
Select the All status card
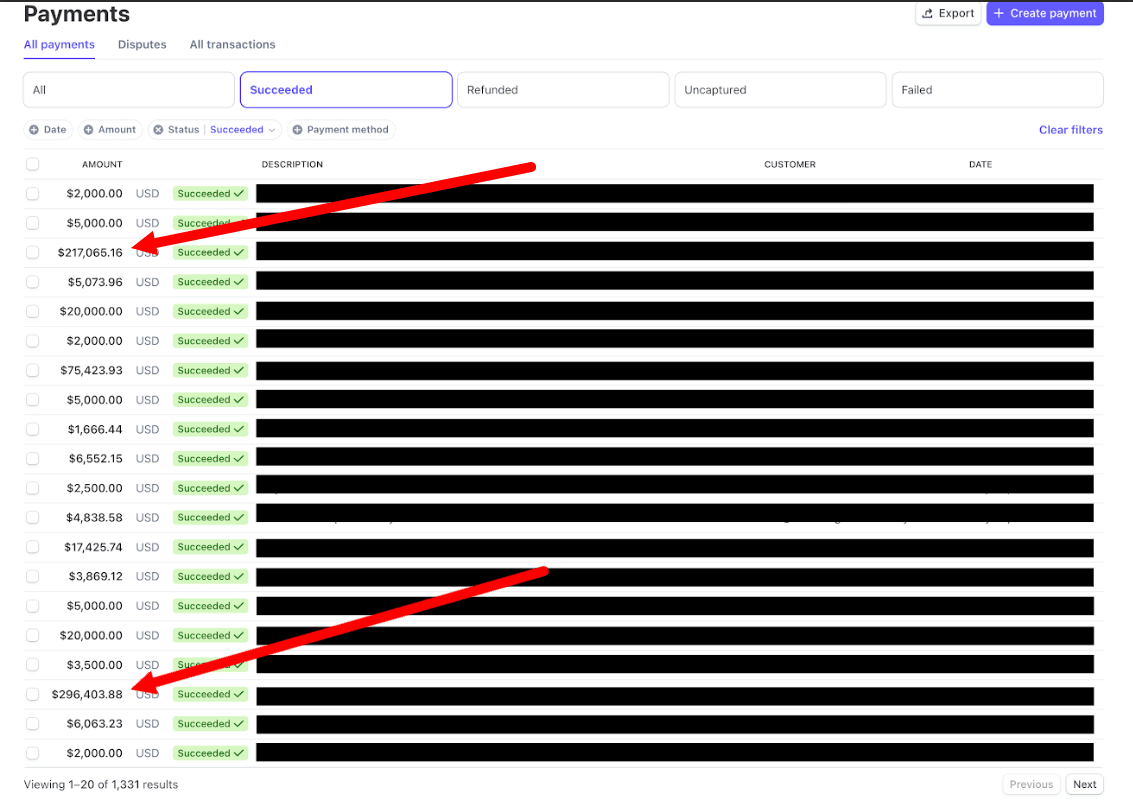[129, 90]
